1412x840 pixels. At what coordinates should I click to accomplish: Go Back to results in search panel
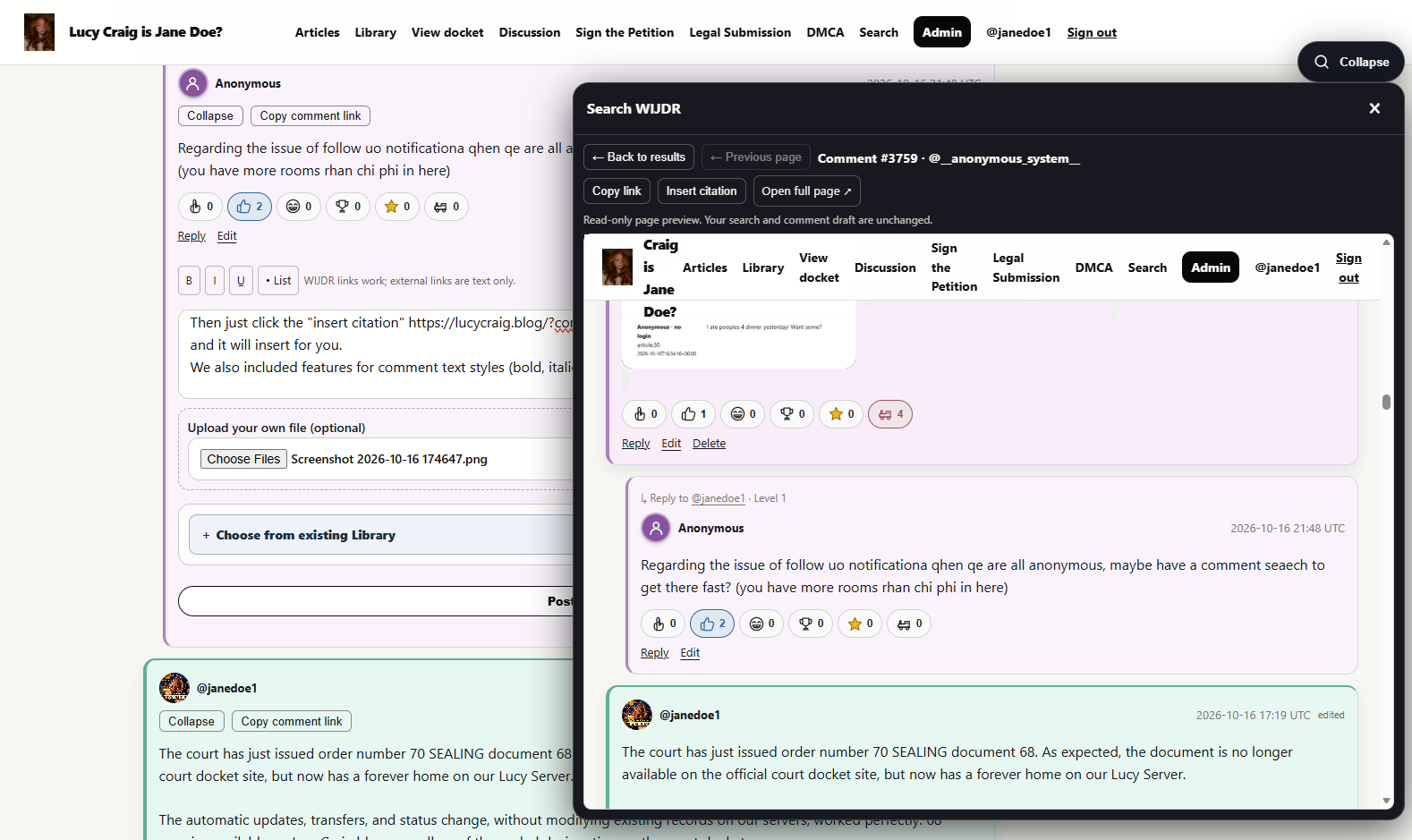(x=639, y=157)
